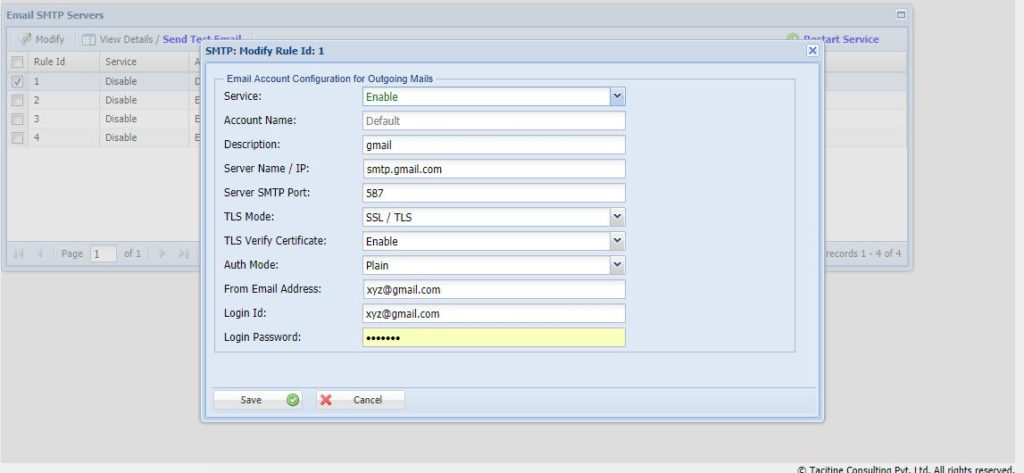Click the Server SMTP Port field
1024x473 pixels.
pyautogui.click(x=494, y=193)
